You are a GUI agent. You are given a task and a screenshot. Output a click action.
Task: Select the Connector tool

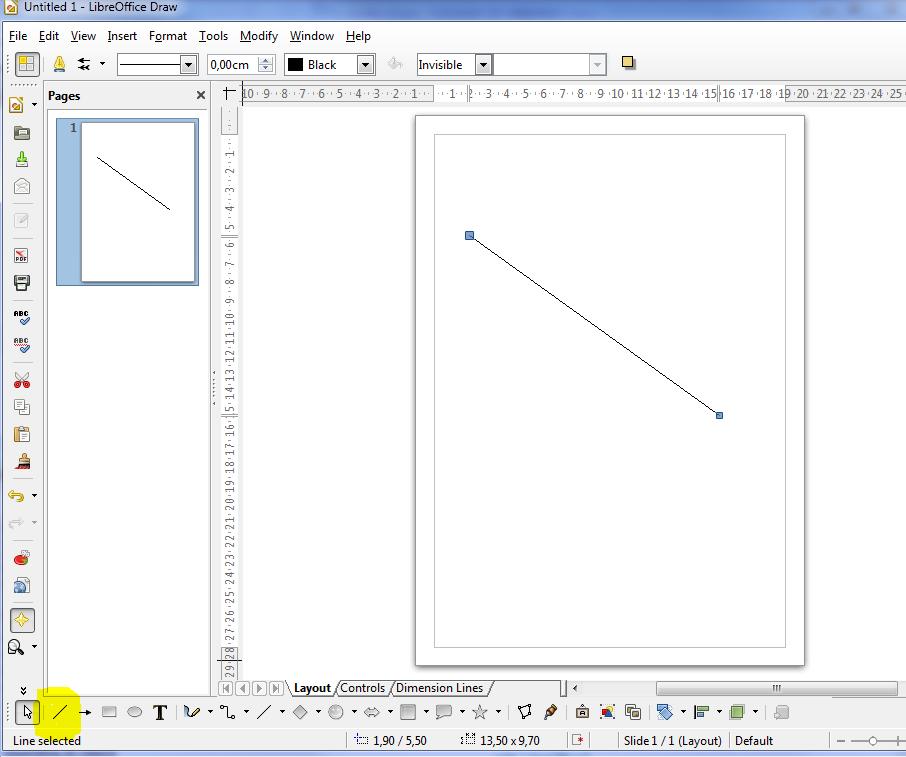[x=228, y=712]
